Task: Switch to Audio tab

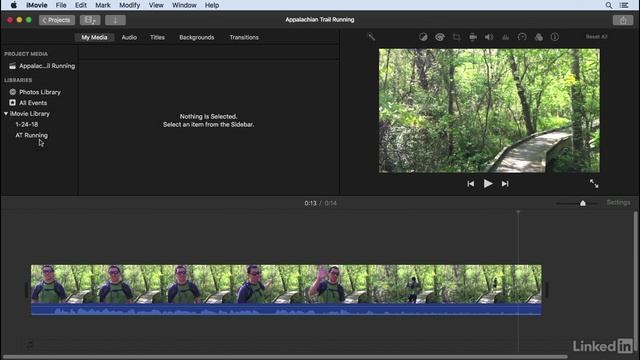Action: tap(129, 37)
